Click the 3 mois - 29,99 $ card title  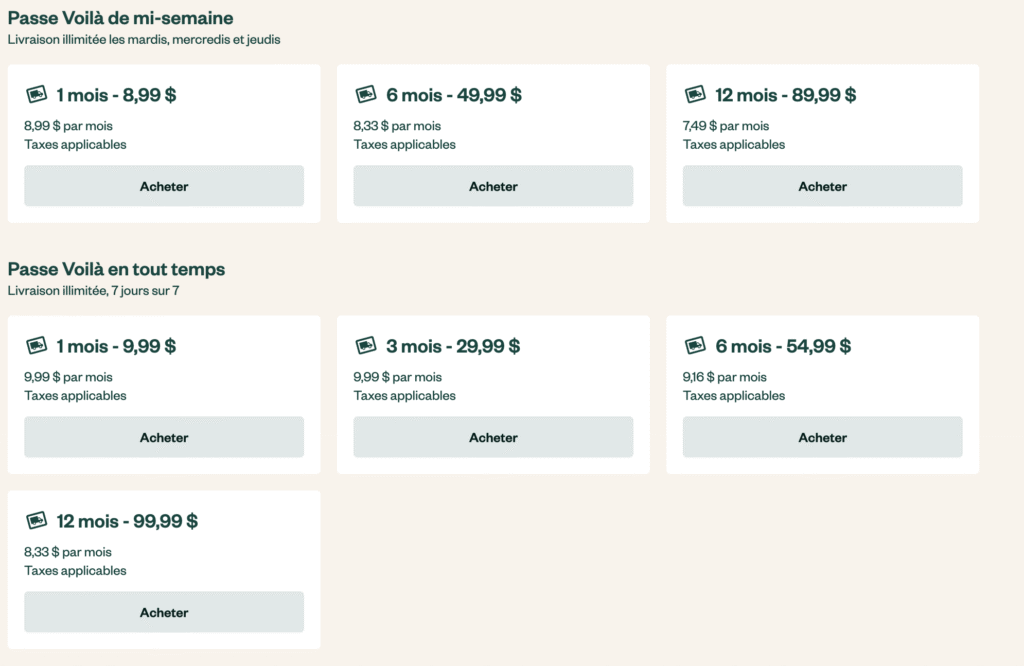click(x=453, y=346)
